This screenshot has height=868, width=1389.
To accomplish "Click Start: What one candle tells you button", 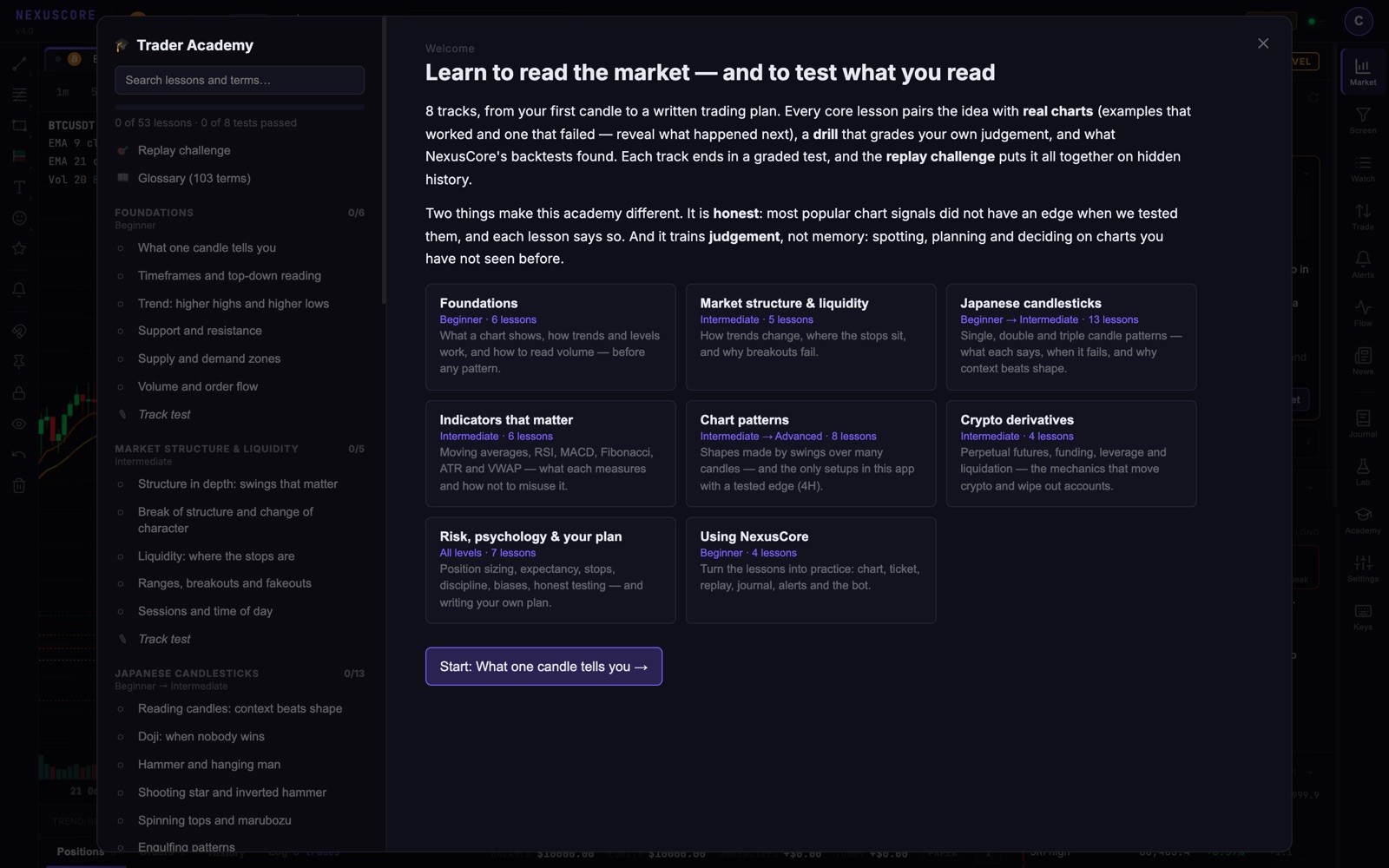I will (543, 667).
